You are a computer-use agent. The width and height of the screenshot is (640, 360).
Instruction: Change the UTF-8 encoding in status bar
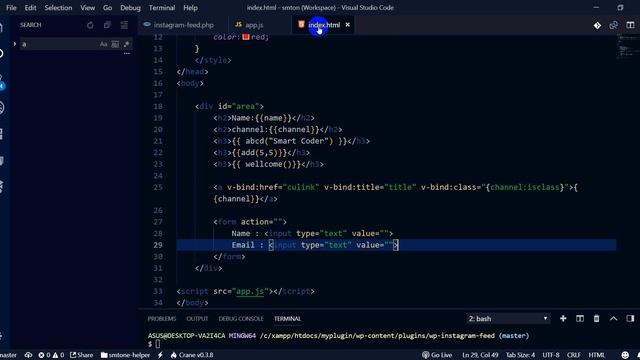pyautogui.click(x=551, y=355)
